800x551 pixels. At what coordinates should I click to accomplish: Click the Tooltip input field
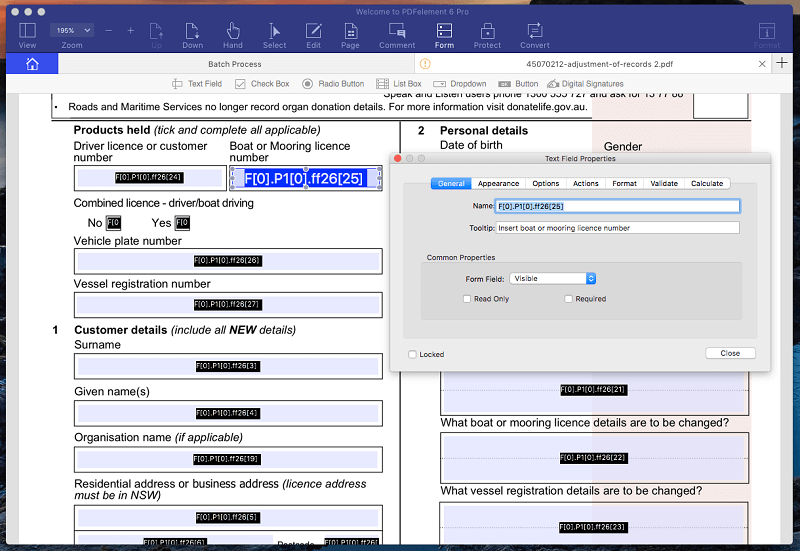[617, 228]
